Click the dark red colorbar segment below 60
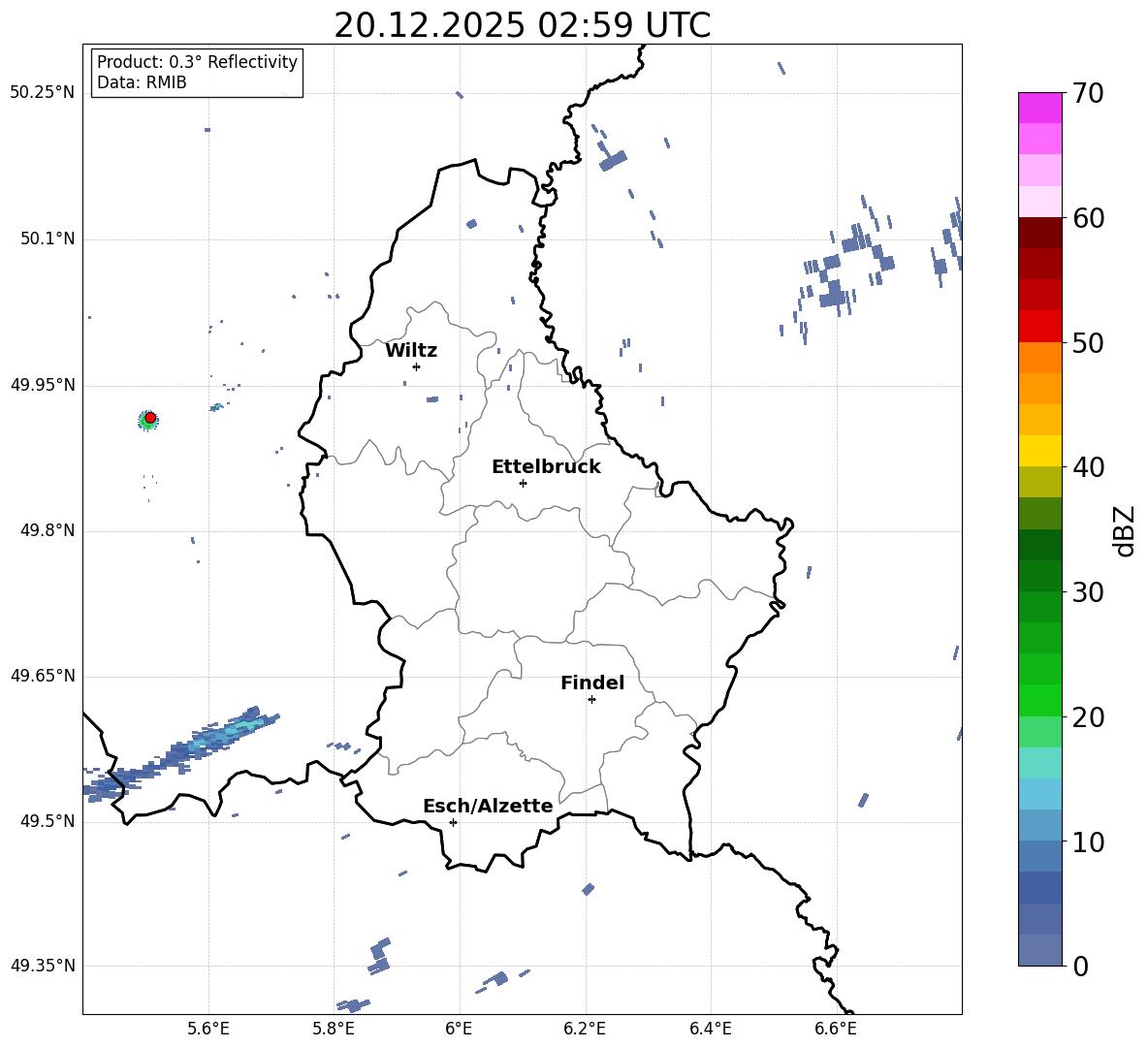 [1039, 233]
